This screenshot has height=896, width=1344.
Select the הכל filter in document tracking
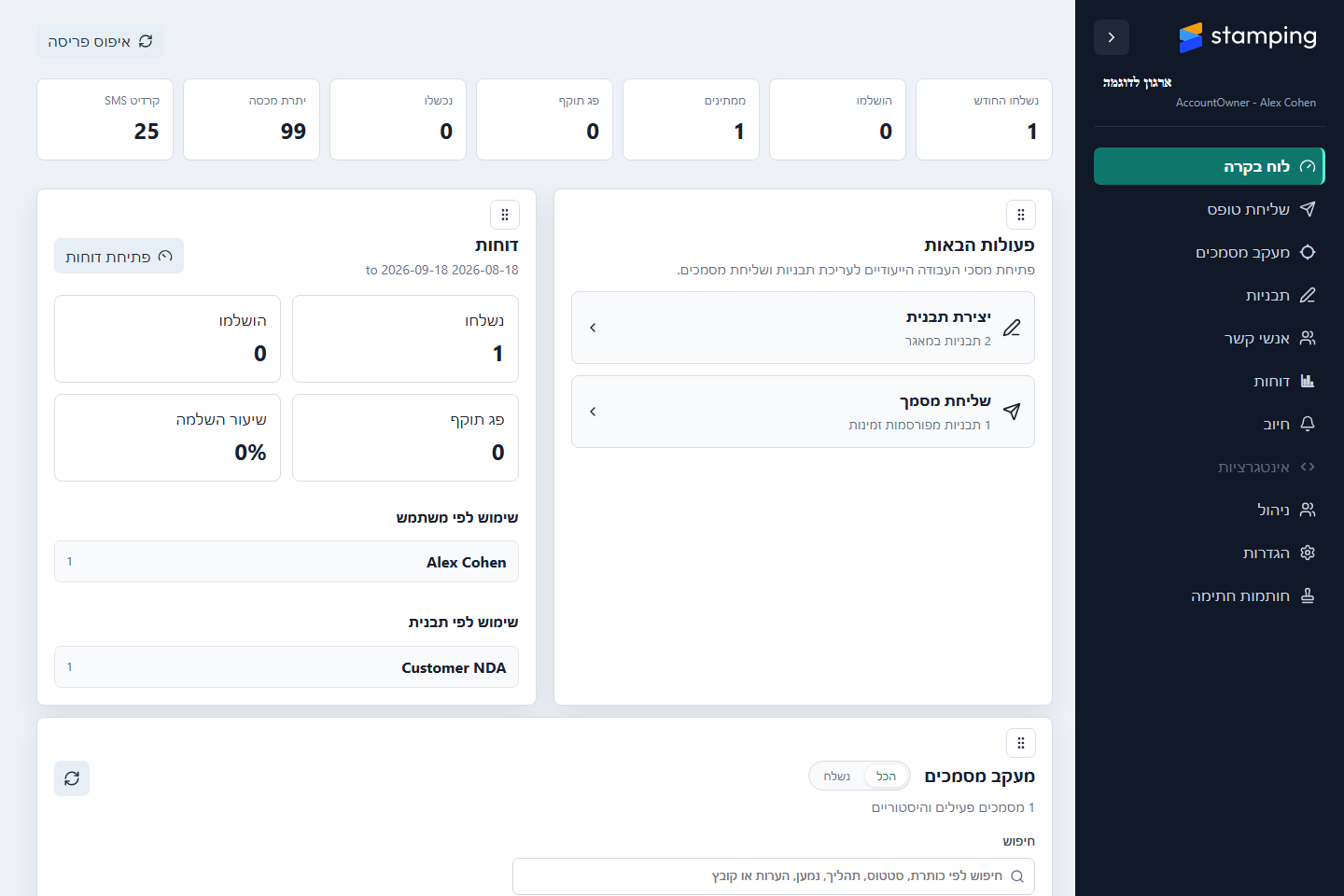(x=886, y=776)
